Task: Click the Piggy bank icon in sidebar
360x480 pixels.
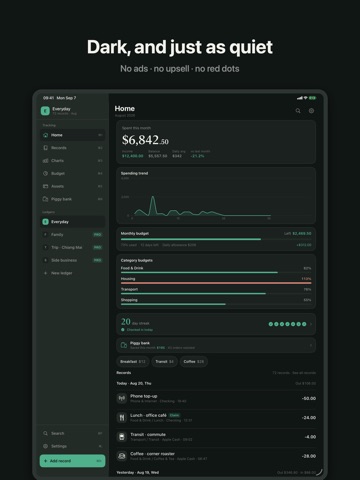Action: (46, 199)
